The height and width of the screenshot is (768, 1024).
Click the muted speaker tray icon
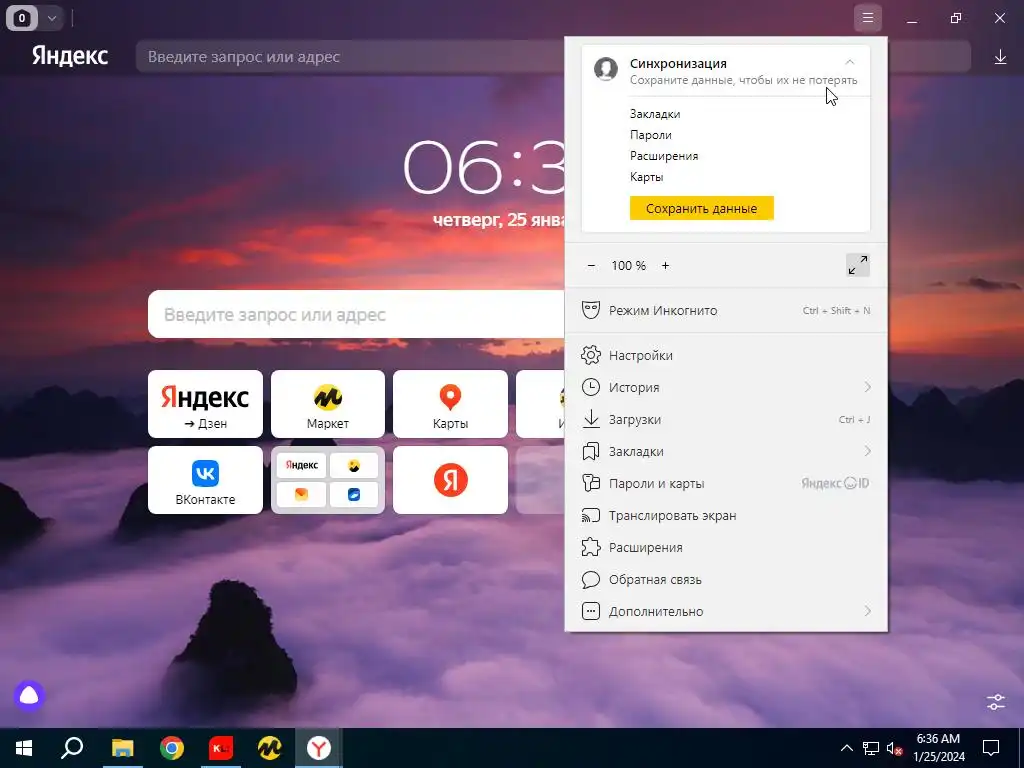[x=894, y=748]
